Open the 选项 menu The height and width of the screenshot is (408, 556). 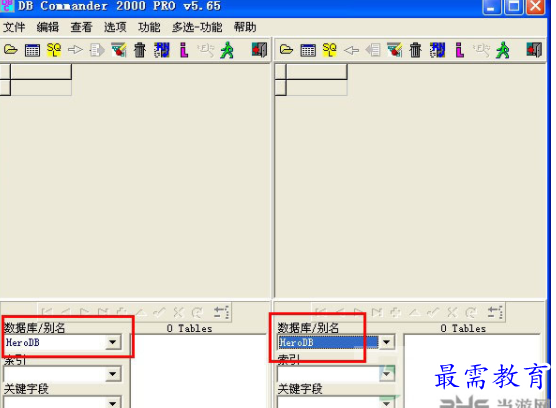[x=115, y=27]
